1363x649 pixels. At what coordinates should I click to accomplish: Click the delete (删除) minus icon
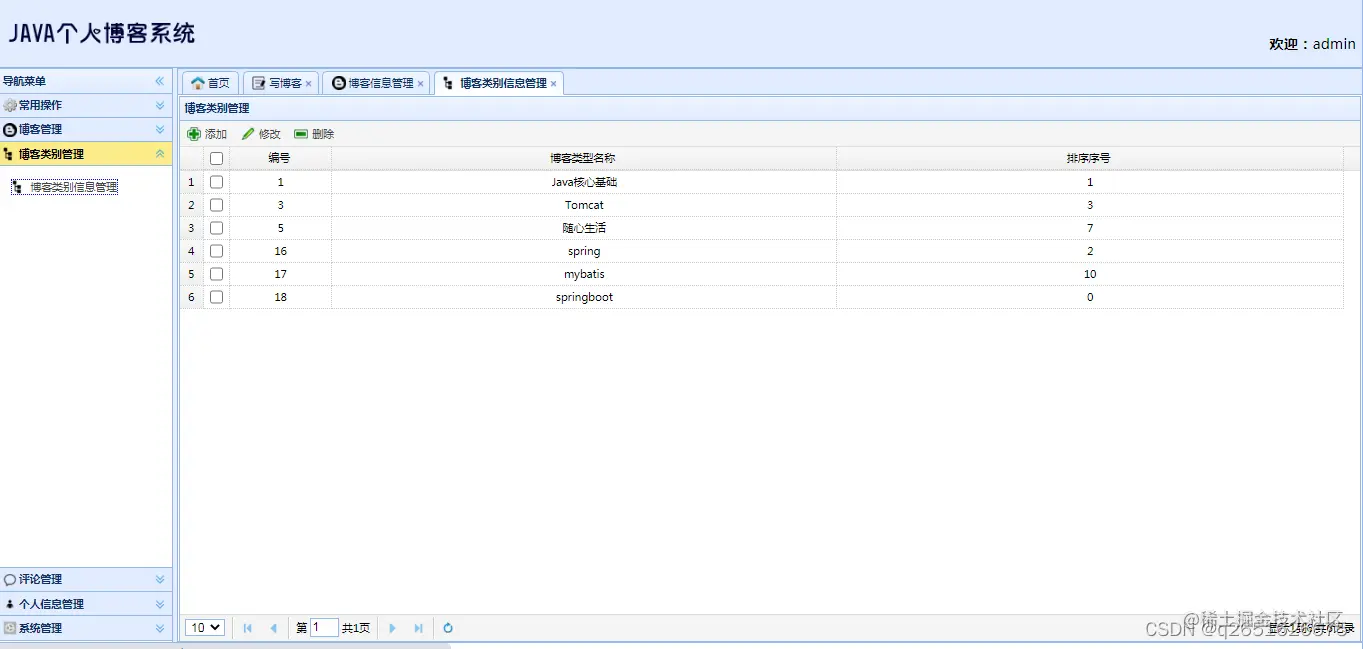click(301, 134)
